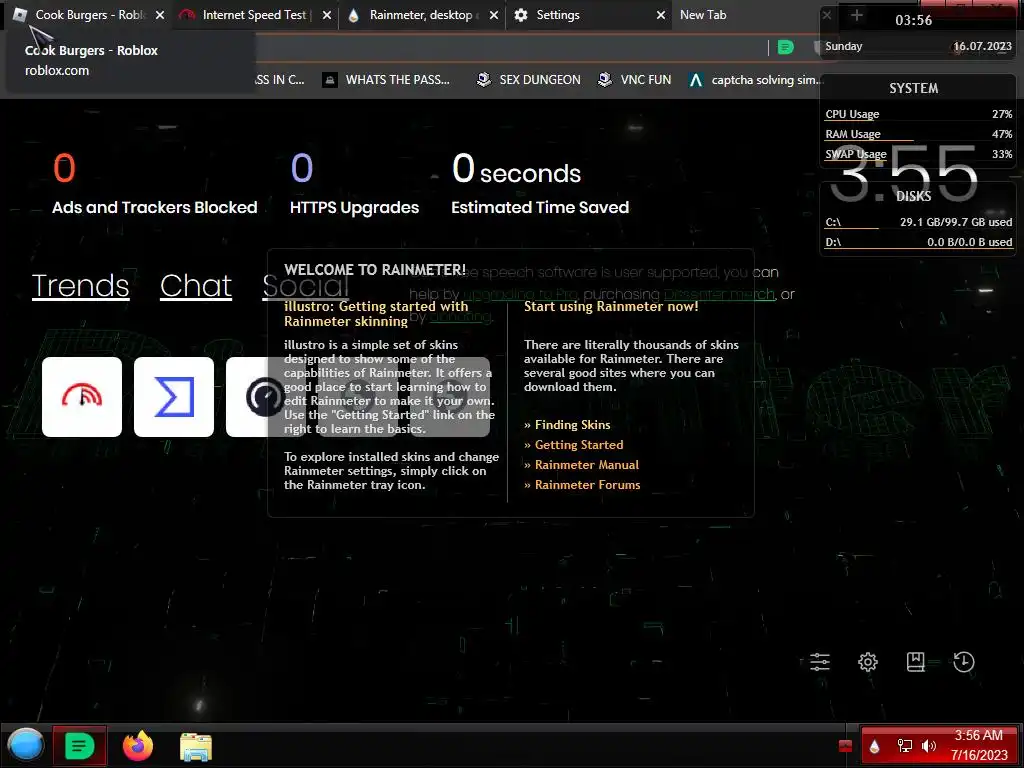
Task: Click the Estimated Time Saved stat
Action: (x=540, y=184)
